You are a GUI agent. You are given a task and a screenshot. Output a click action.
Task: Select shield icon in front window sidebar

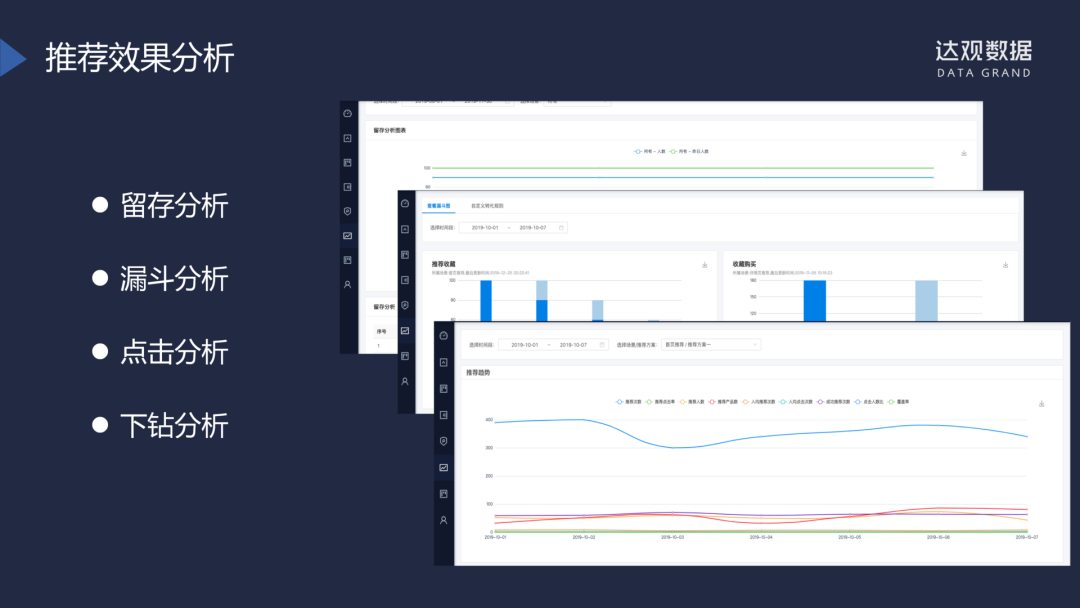[x=444, y=441]
